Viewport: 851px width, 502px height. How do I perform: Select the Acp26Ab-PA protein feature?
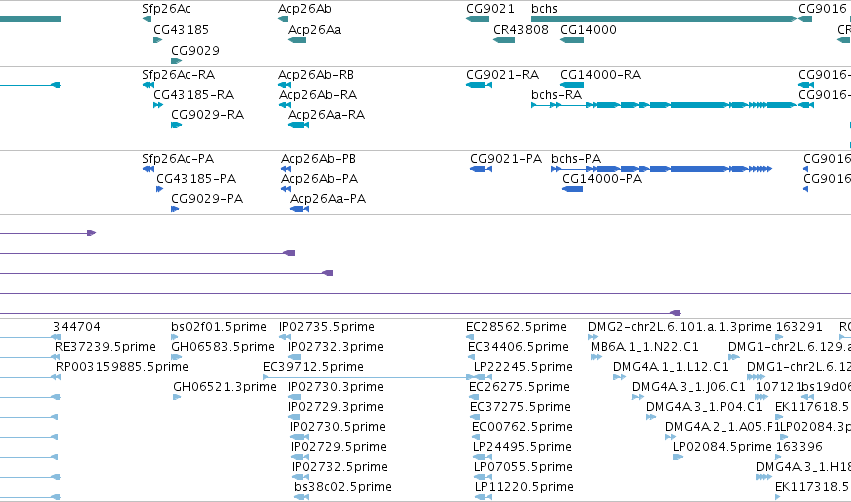pyautogui.click(x=286, y=189)
